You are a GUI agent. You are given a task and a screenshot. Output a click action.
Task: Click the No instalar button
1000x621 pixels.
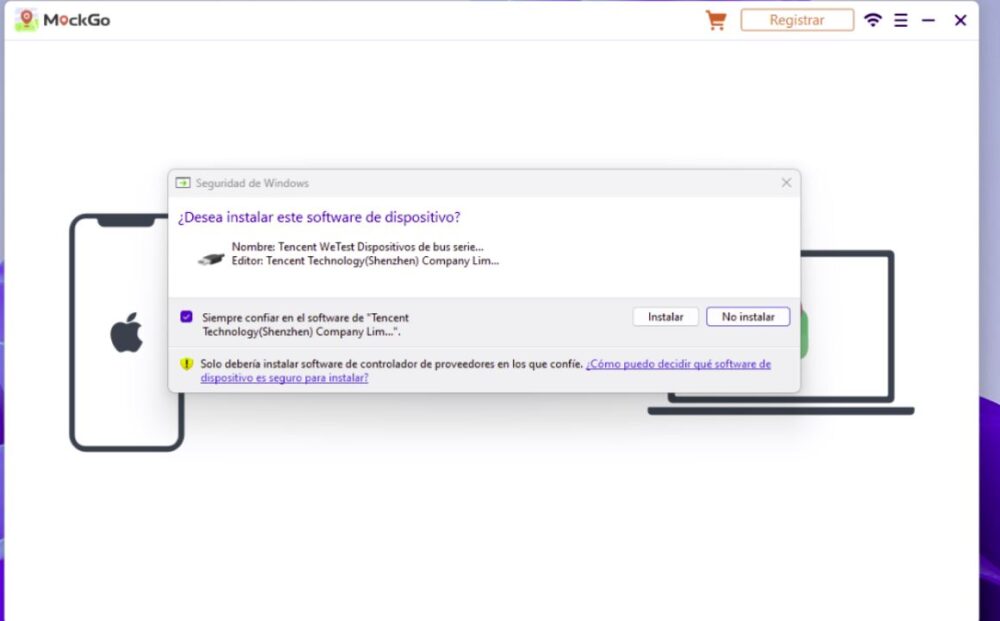coord(748,317)
